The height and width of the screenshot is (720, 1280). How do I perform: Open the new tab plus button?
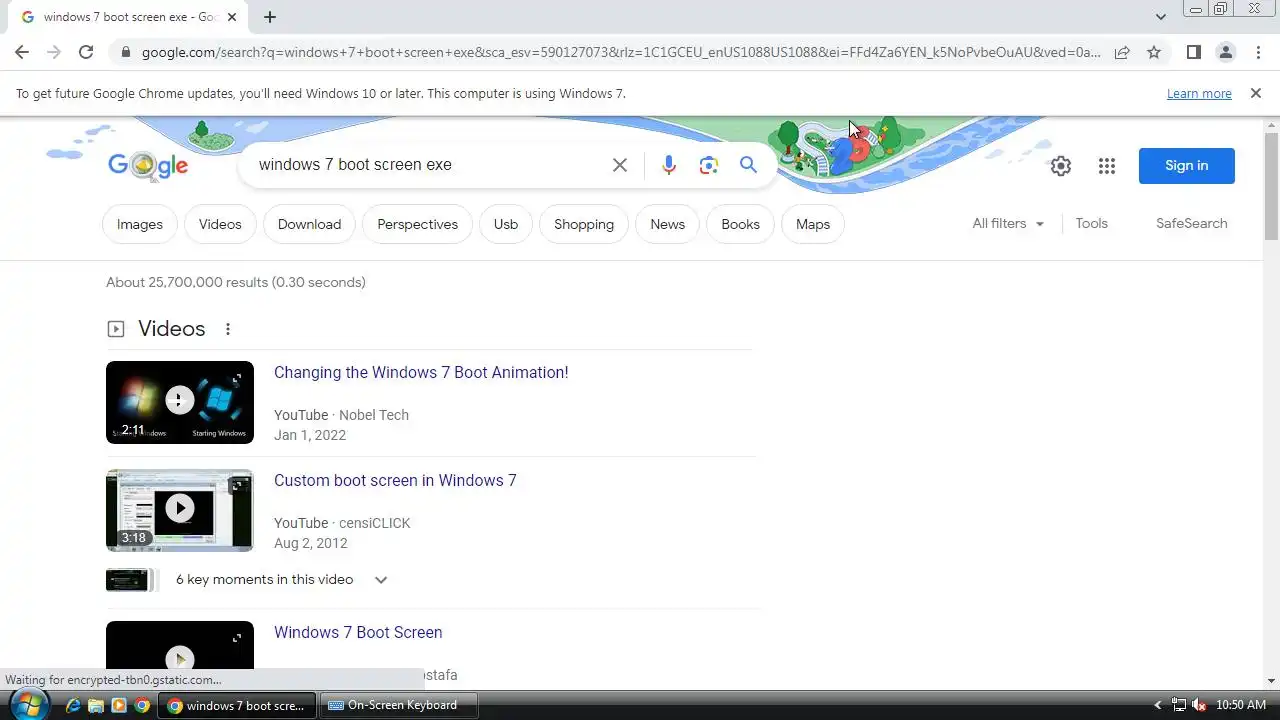point(270,17)
